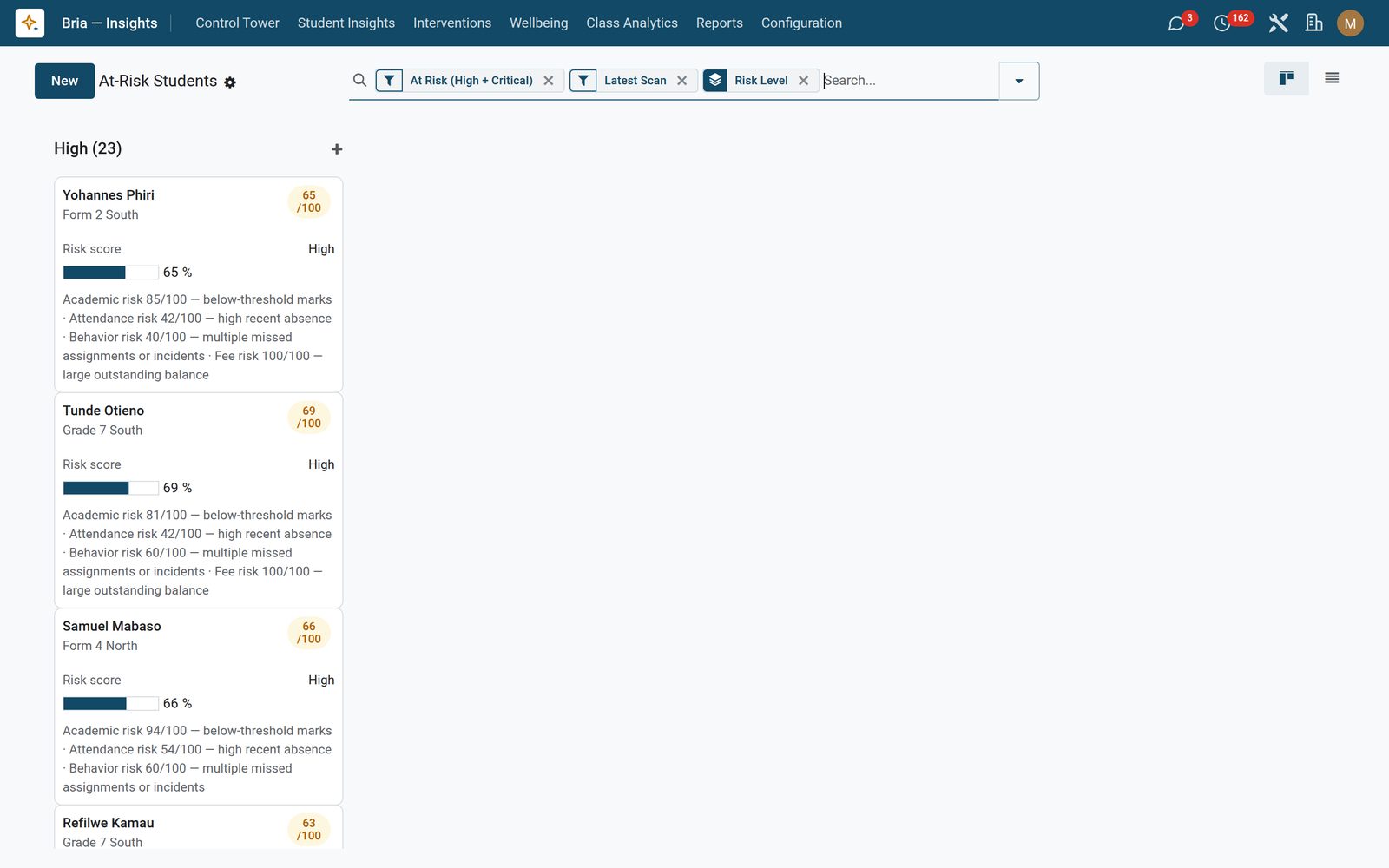
Task: Open Tunde Otieno's student card
Action: pyautogui.click(x=199, y=500)
